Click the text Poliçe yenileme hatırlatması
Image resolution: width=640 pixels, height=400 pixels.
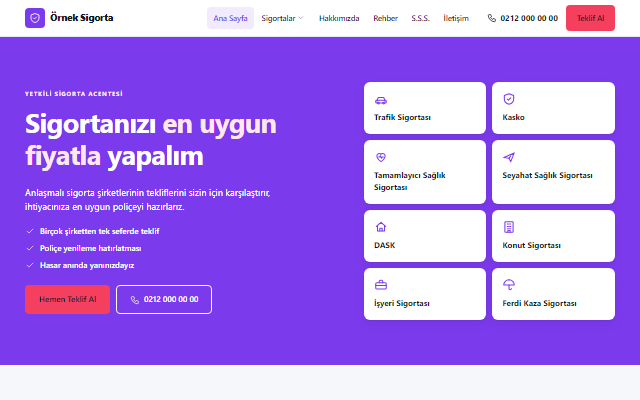click(91, 248)
